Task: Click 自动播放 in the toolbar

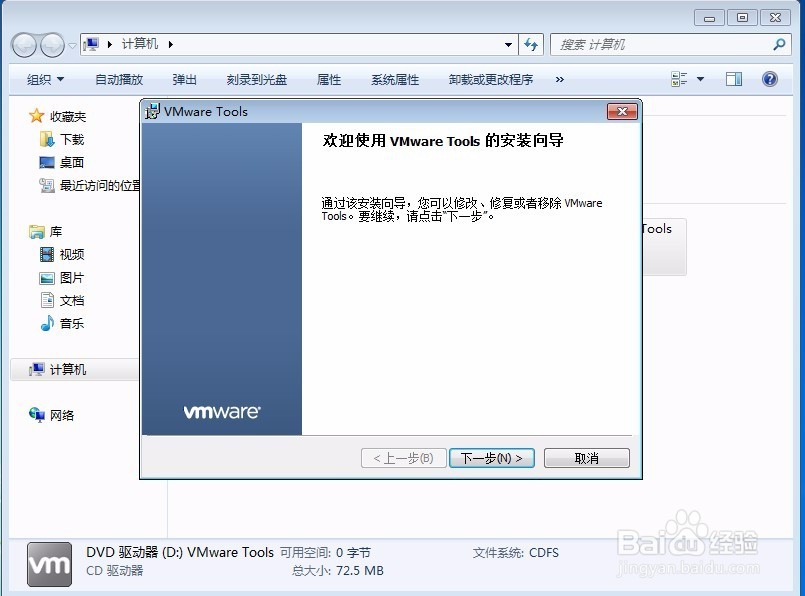Action: point(119,80)
